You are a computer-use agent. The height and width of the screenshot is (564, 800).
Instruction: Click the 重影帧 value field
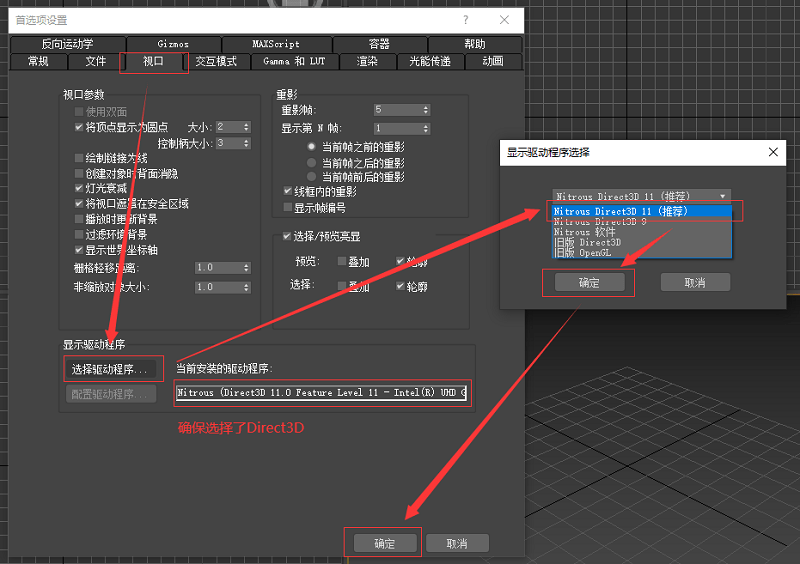tap(398, 110)
